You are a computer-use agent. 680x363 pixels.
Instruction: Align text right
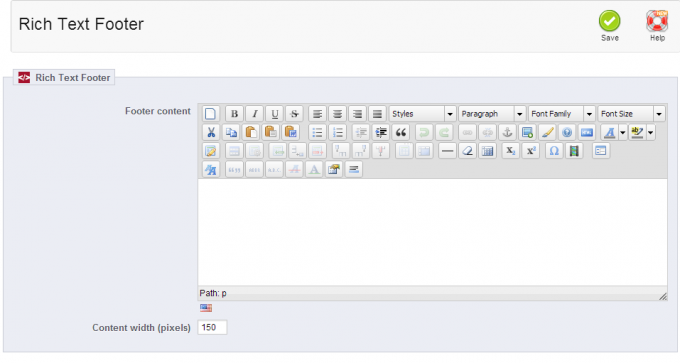[x=357, y=114]
